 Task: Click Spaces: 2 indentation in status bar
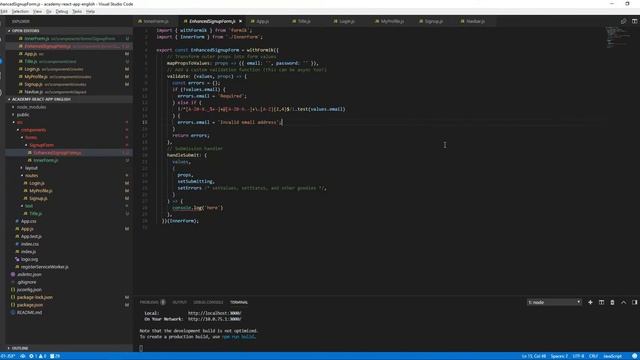(560, 356)
